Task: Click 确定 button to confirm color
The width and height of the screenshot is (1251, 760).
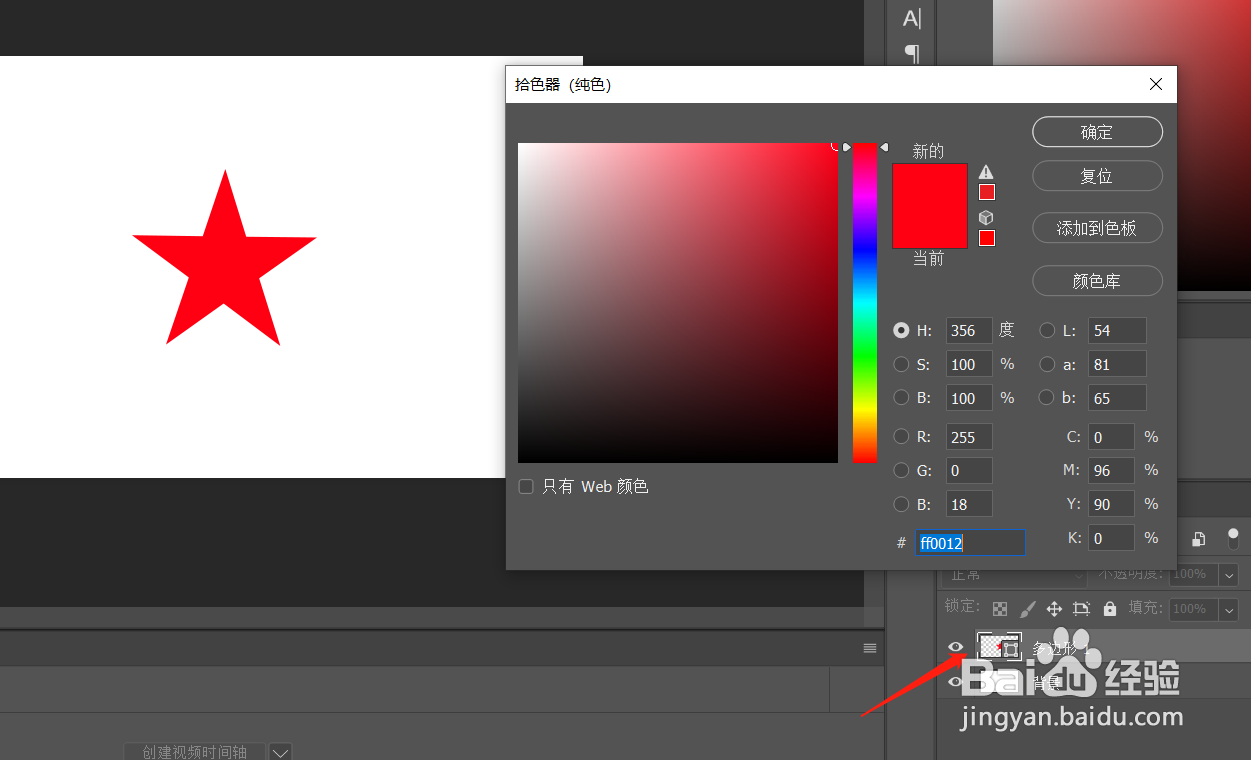Action: (1097, 132)
